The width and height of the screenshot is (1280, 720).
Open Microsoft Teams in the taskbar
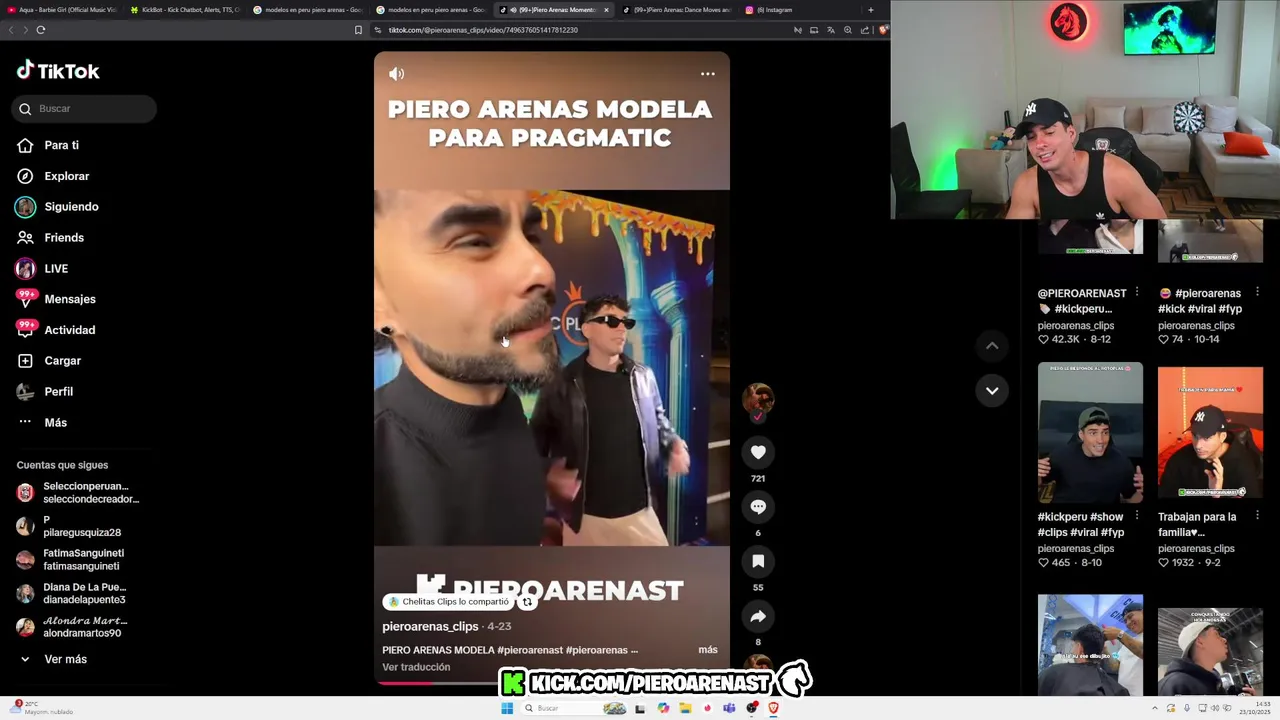[x=730, y=708]
